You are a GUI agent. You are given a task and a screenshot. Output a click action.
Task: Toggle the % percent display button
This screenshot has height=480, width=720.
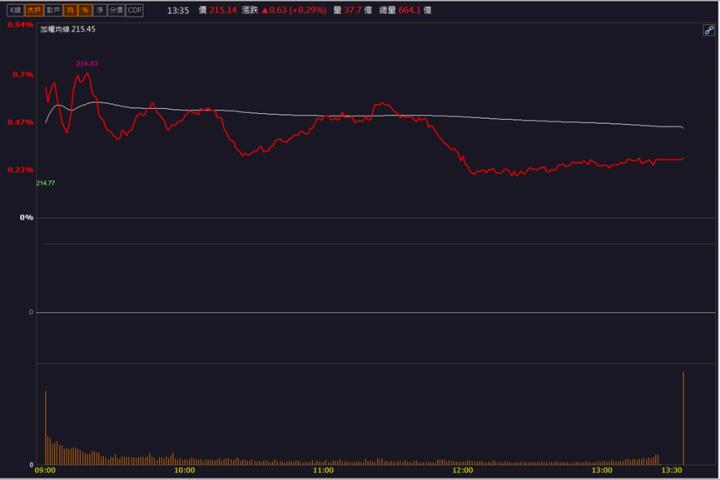(85, 10)
